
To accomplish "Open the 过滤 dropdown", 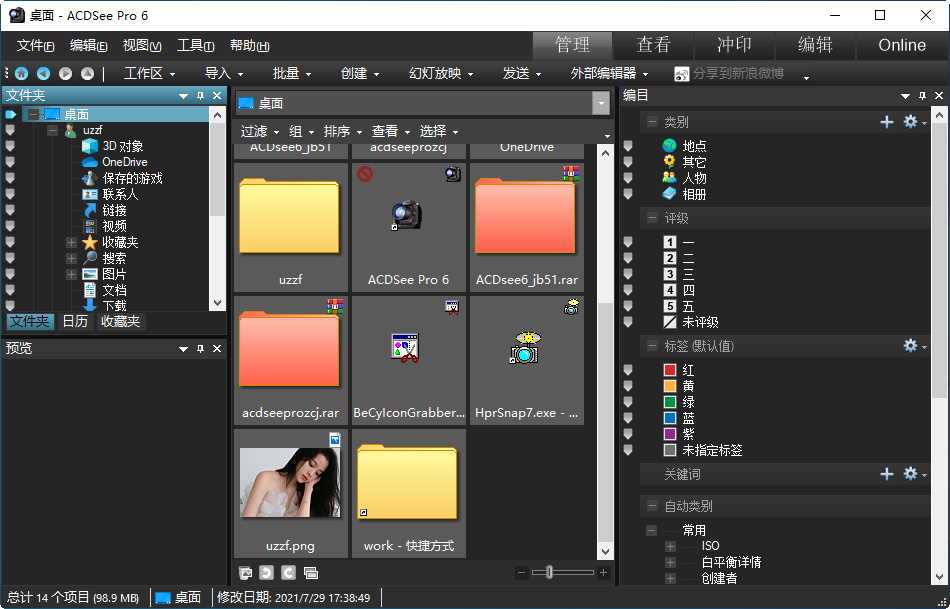I will pyautogui.click(x=260, y=131).
